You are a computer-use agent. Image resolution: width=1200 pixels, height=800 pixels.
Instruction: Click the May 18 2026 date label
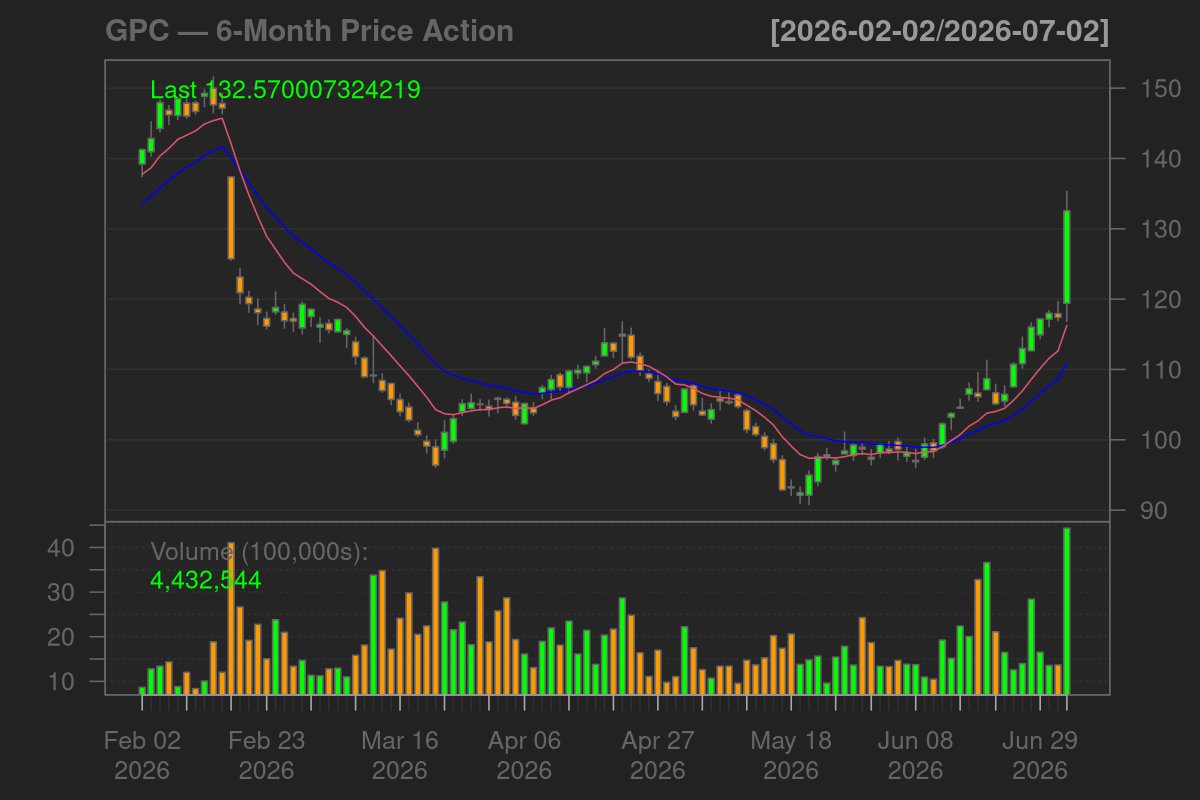pos(790,756)
